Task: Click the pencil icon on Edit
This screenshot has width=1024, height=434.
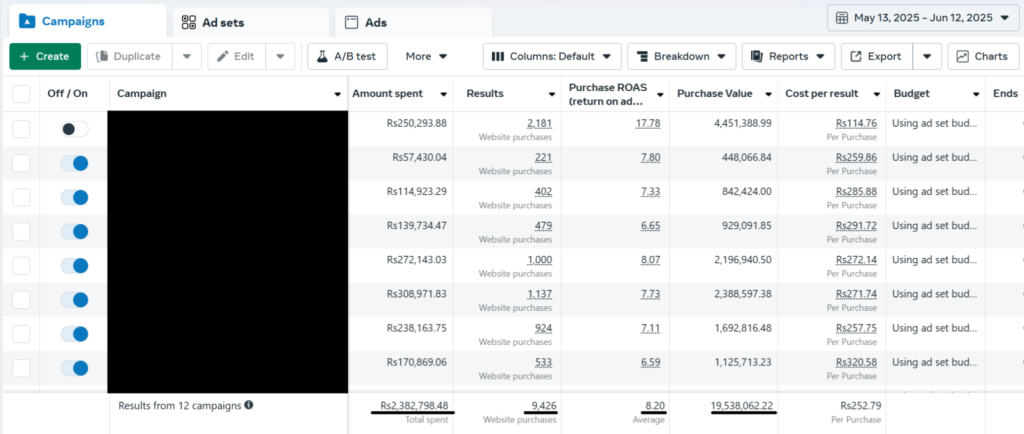Action: pyautogui.click(x=223, y=57)
